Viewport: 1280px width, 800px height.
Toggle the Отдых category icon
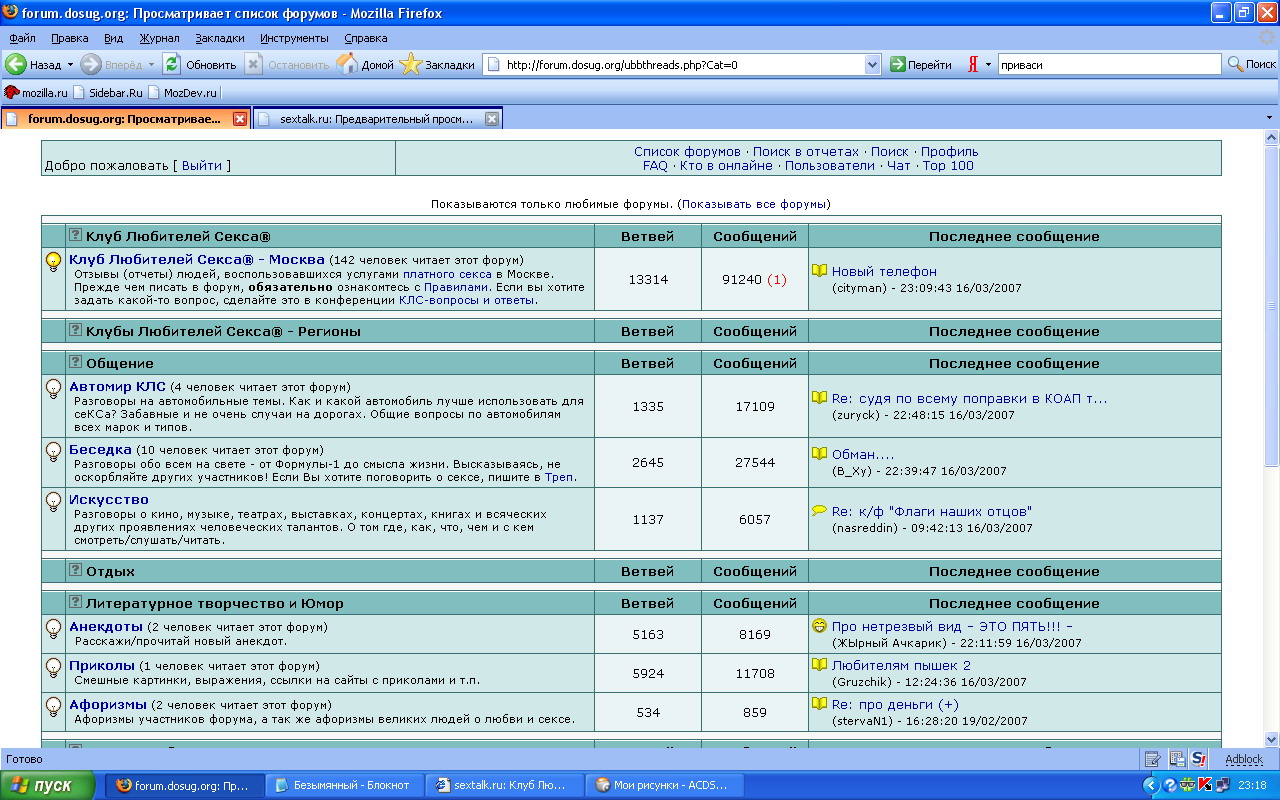(75, 570)
